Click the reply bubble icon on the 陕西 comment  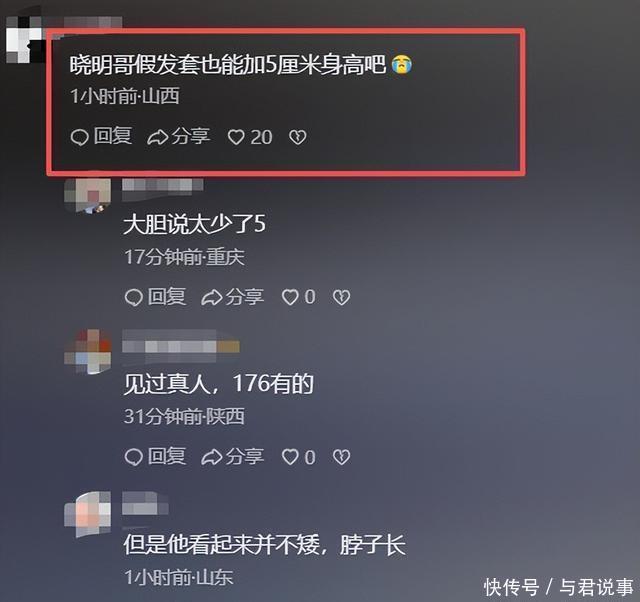pos(133,457)
